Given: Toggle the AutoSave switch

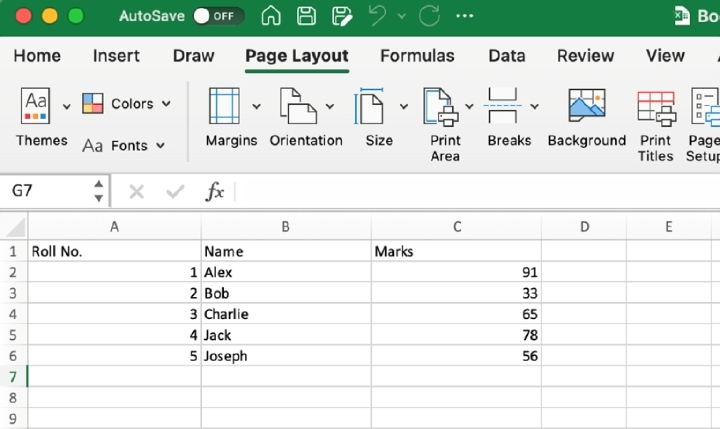Looking at the screenshot, I should point(219,16).
